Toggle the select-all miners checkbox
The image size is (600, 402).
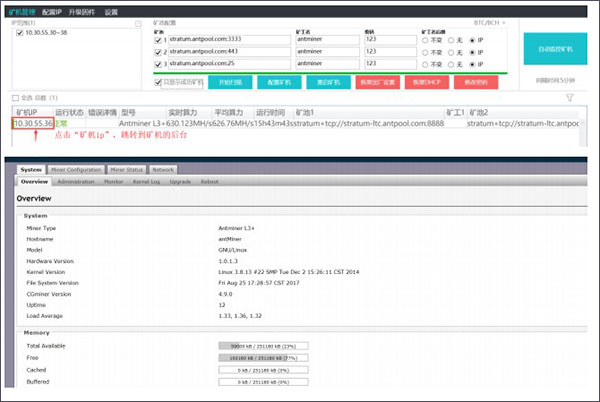pyautogui.click(x=15, y=98)
